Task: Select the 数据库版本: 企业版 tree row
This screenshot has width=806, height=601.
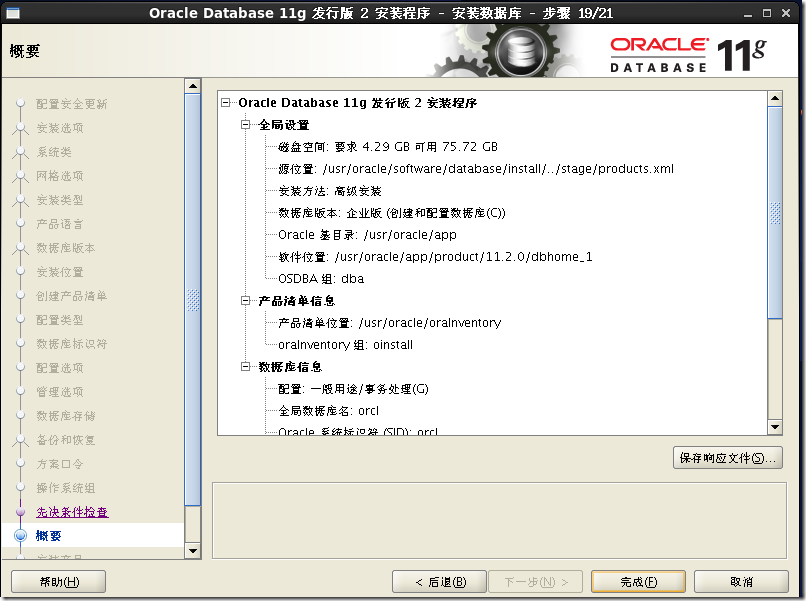Action: (392, 213)
